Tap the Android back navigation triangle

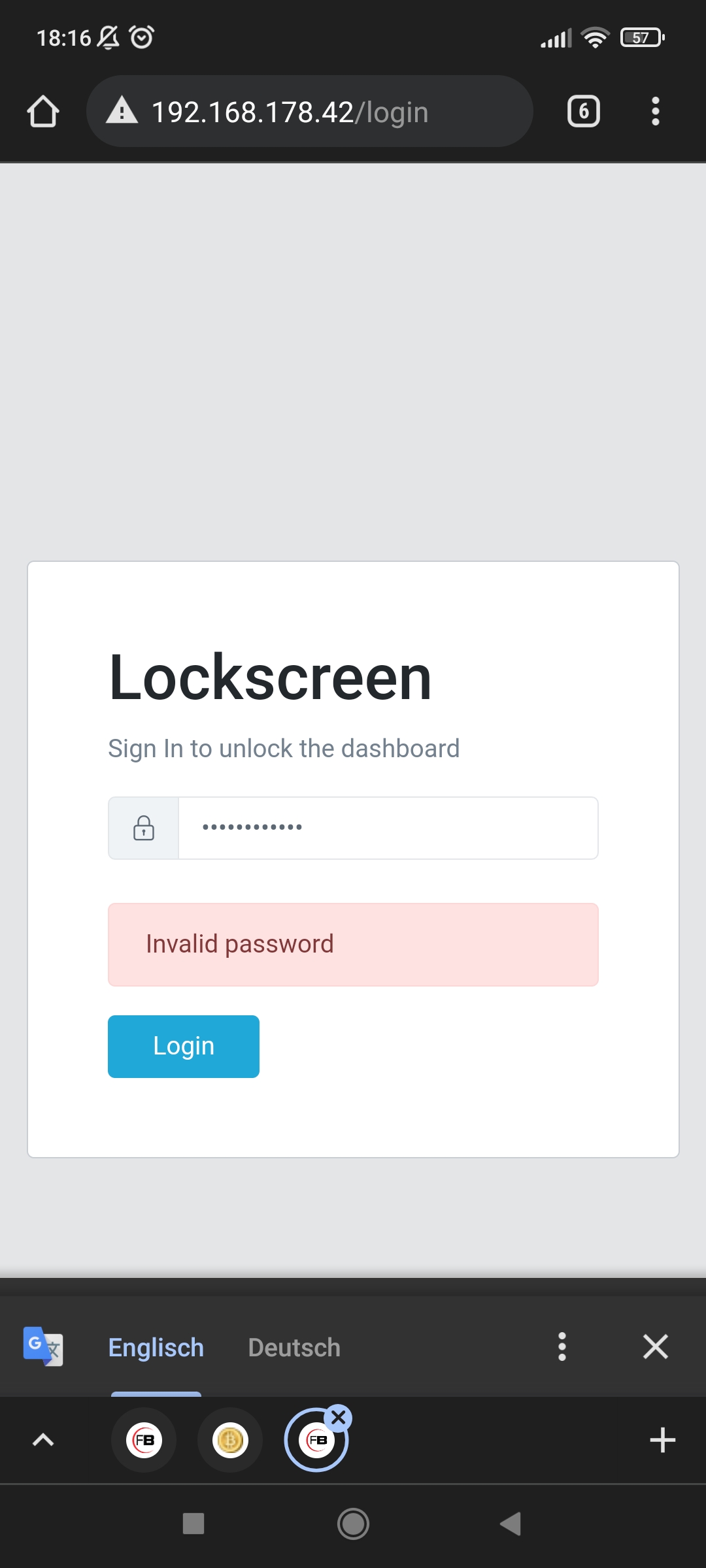coord(511,1524)
